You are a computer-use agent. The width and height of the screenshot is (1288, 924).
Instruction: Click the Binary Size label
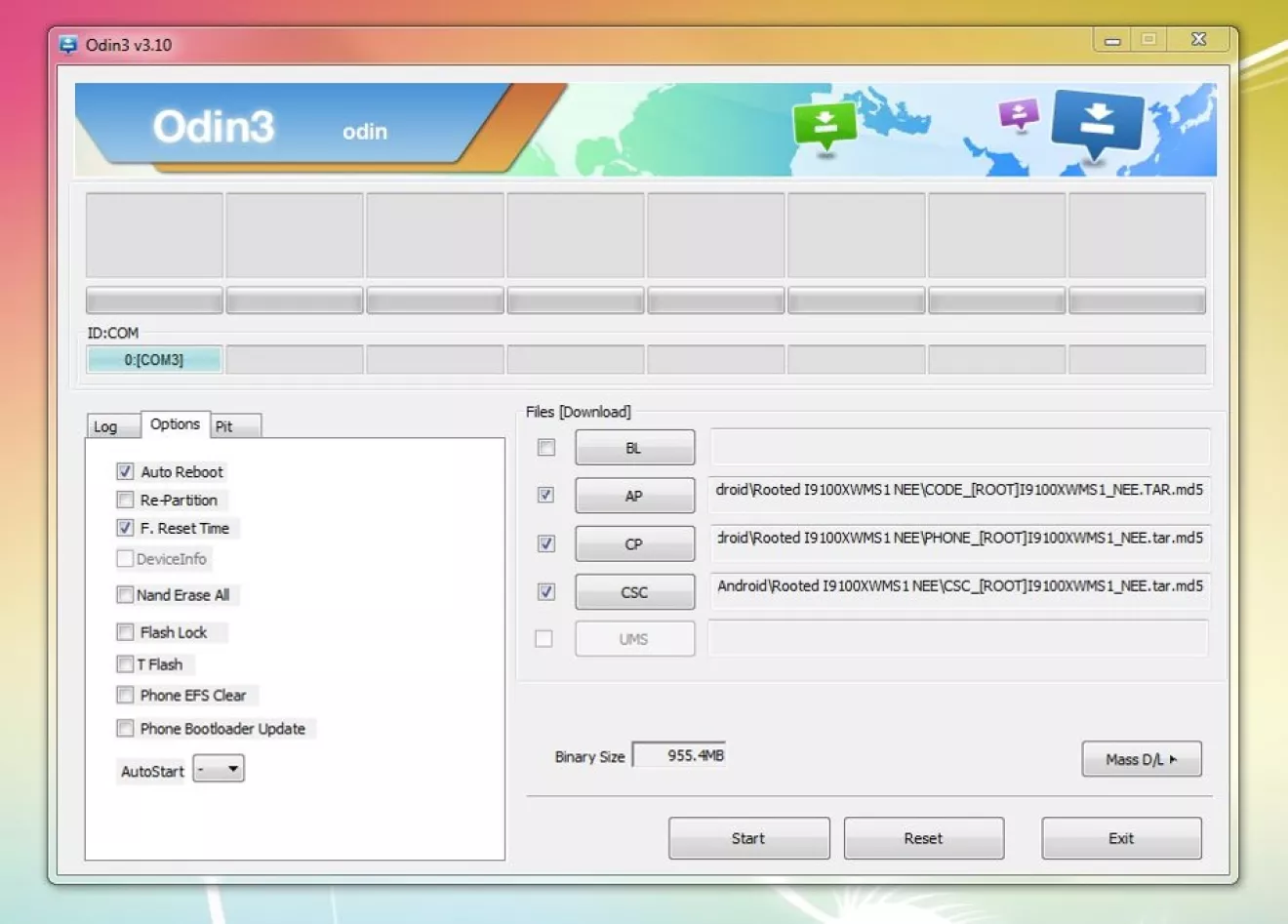589,756
